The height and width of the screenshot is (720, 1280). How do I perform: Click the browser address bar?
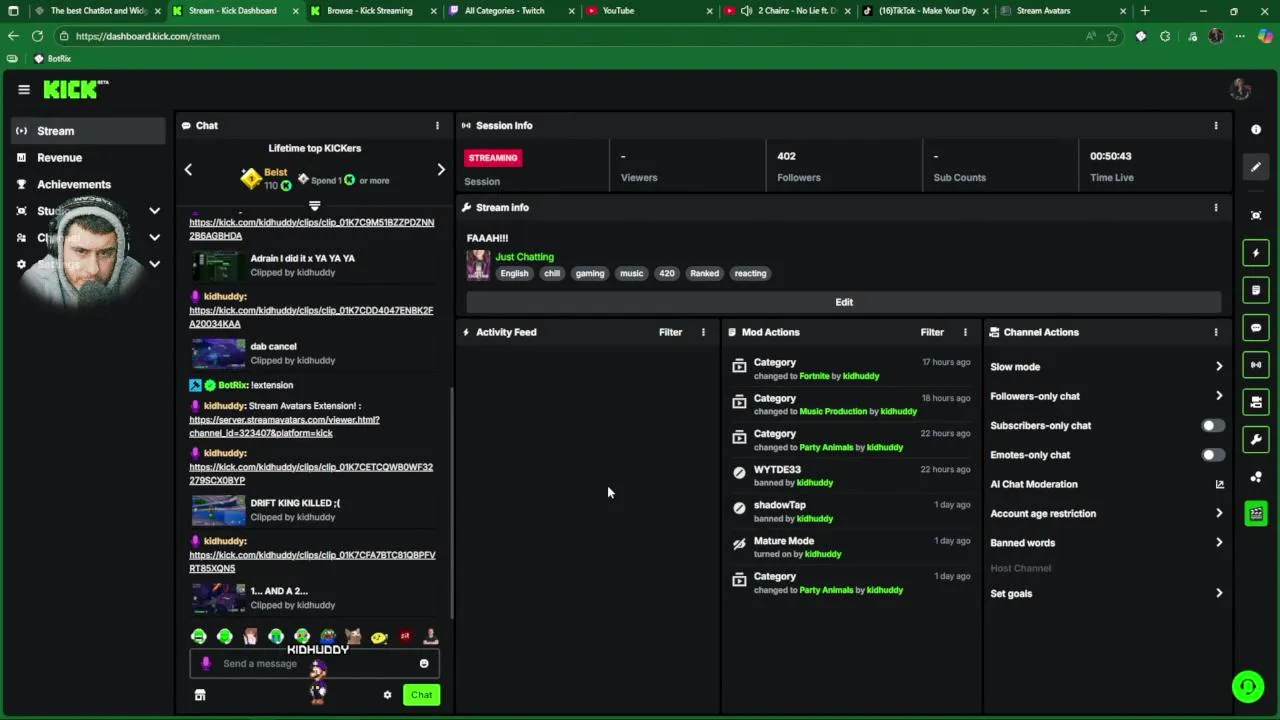[570, 36]
